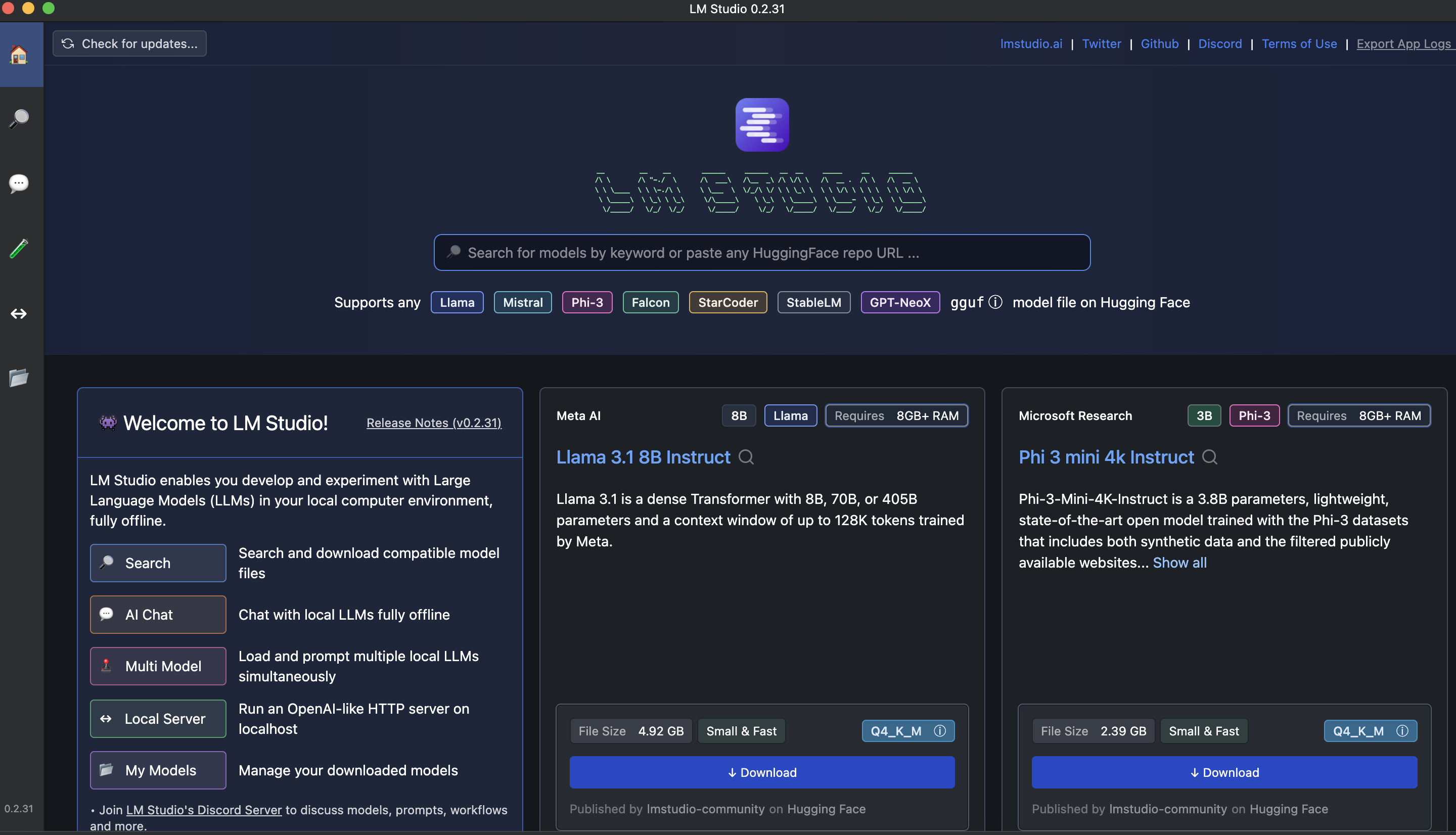Click the Multi Model button
Image resolution: width=1456 pixels, height=835 pixels.
coord(158,666)
